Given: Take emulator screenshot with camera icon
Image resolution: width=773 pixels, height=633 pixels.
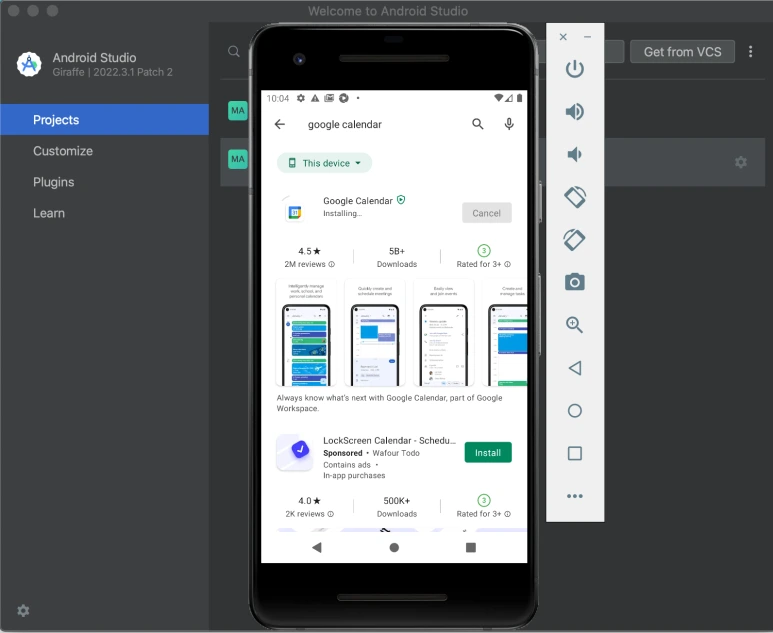Looking at the screenshot, I should click(574, 282).
